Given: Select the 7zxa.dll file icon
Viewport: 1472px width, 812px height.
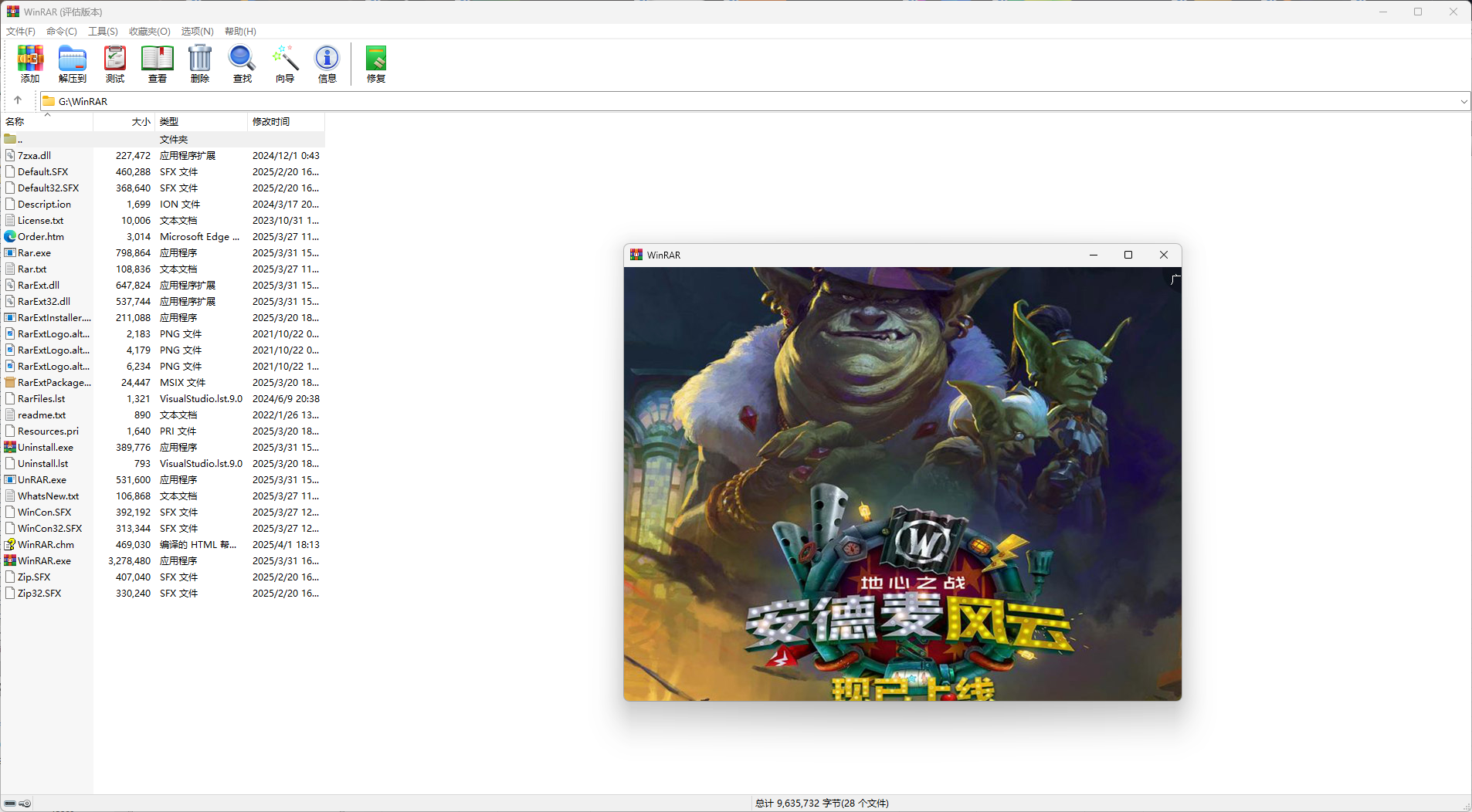Looking at the screenshot, I should tap(10, 155).
